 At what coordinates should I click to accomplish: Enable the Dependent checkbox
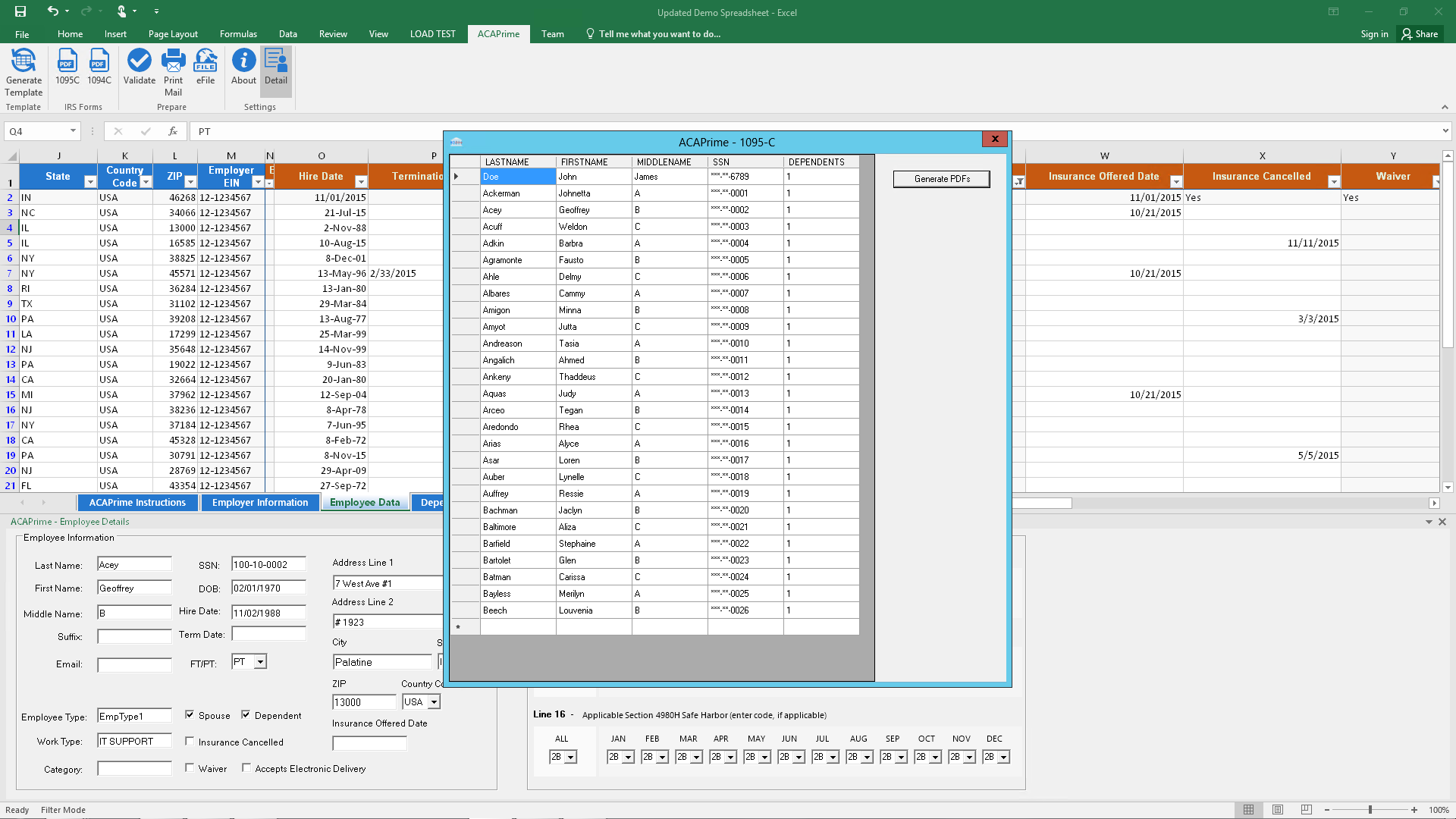point(246,714)
